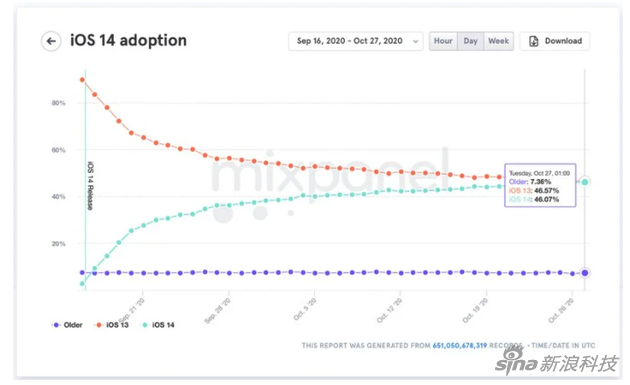This screenshot has width=630, height=385.
Task: Click the 20% y-axis label
Action: click(x=58, y=244)
